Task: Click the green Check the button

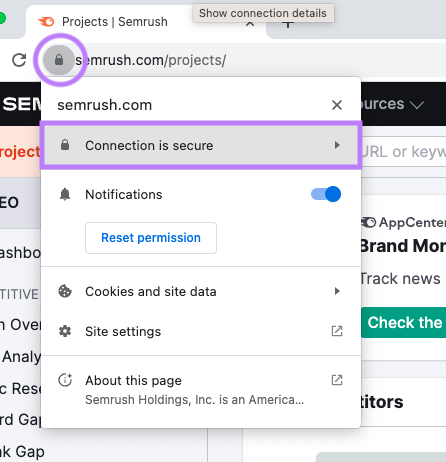Action: click(404, 322)
